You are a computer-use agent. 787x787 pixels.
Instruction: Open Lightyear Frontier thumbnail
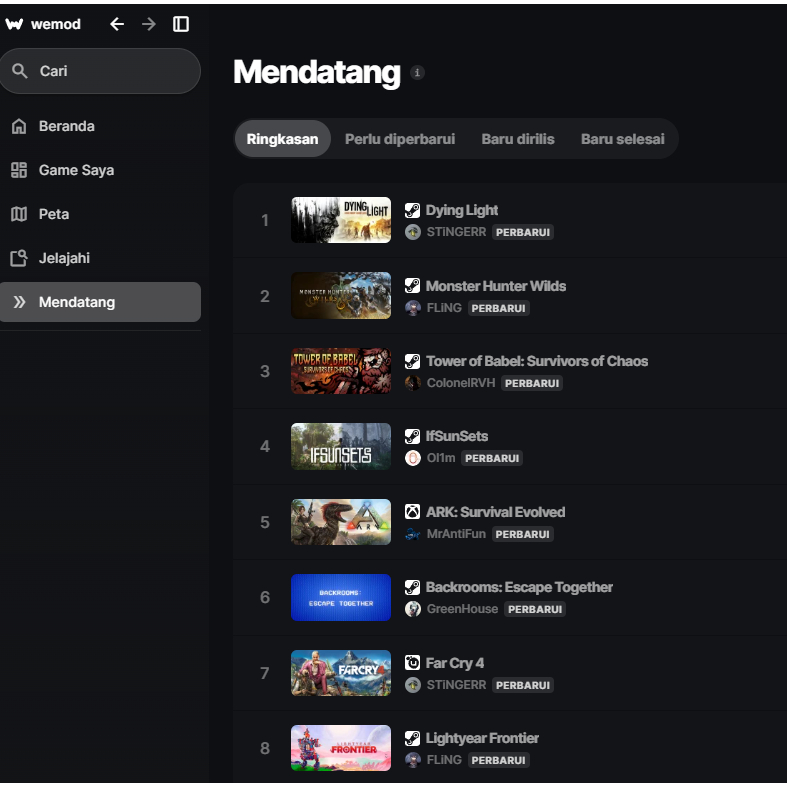(x=341, y=748)
